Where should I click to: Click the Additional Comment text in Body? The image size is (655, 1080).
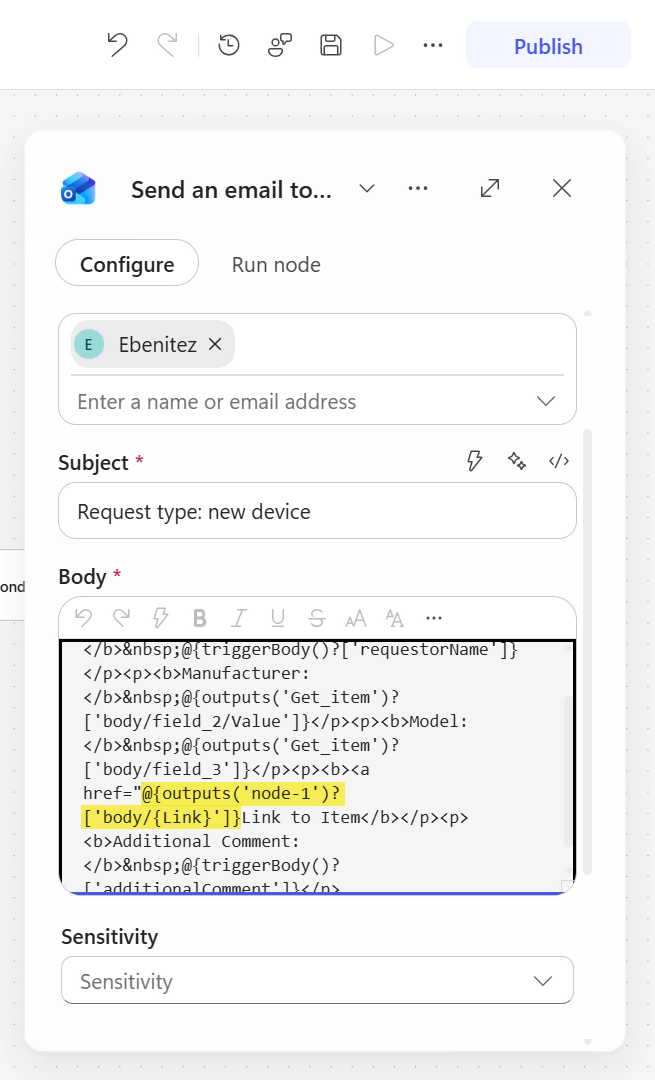coord(205,842)
